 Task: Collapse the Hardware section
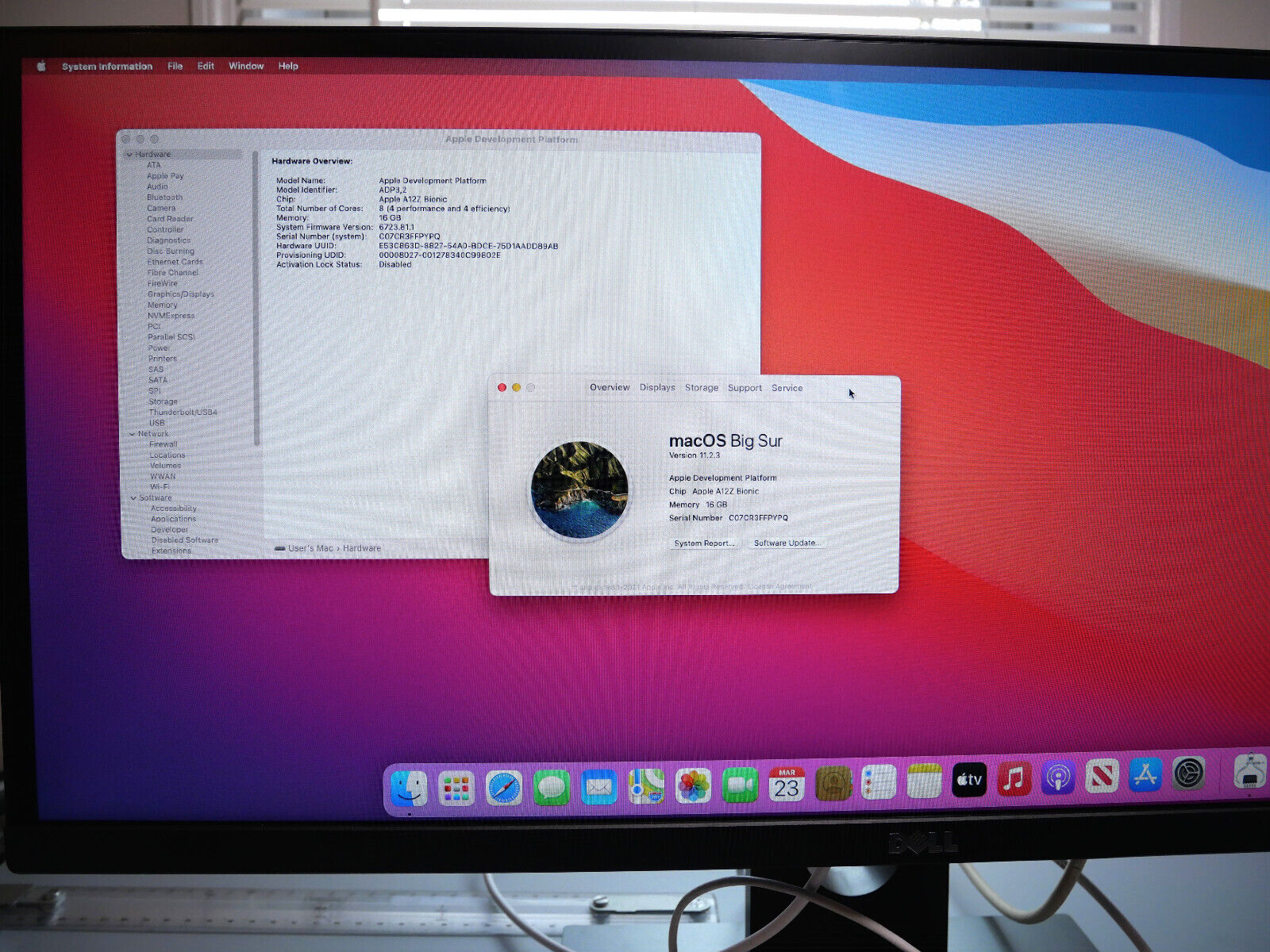pyautogui.click(x=130, y=155)
